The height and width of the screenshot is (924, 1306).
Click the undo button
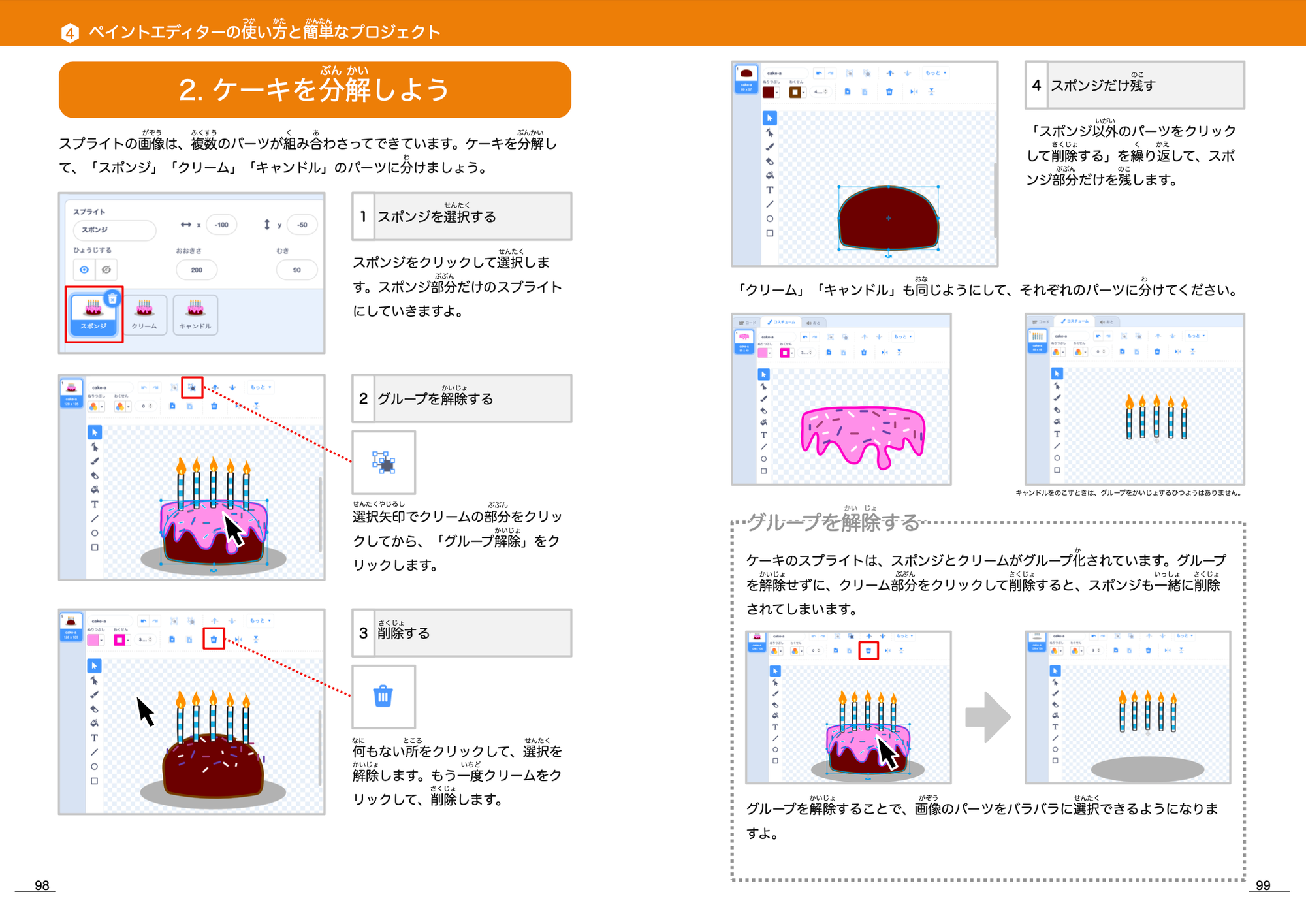tap(144, 388)
